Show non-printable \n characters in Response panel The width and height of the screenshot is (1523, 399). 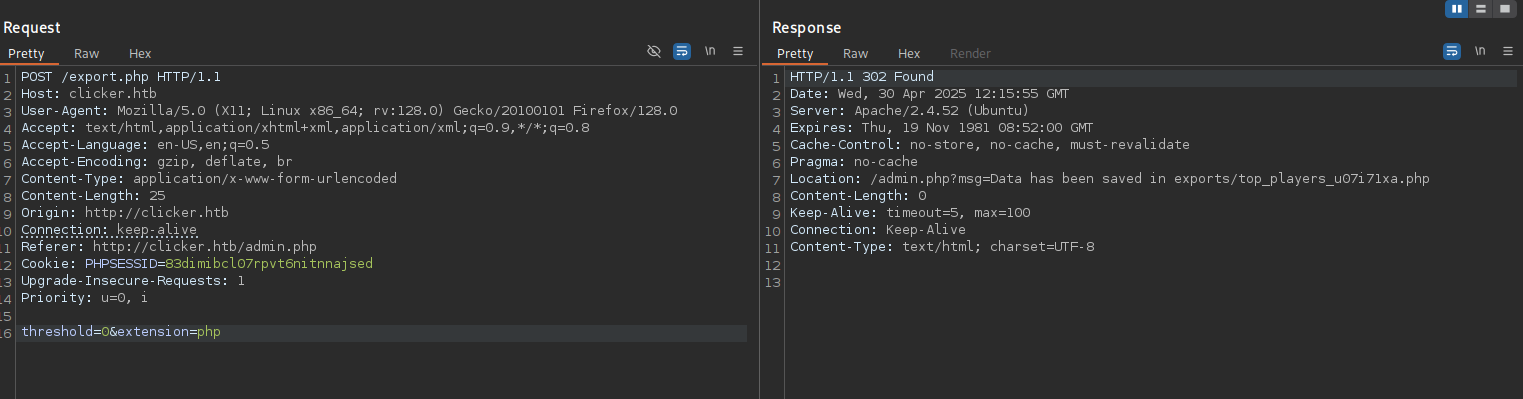(x=1479, y=51)
